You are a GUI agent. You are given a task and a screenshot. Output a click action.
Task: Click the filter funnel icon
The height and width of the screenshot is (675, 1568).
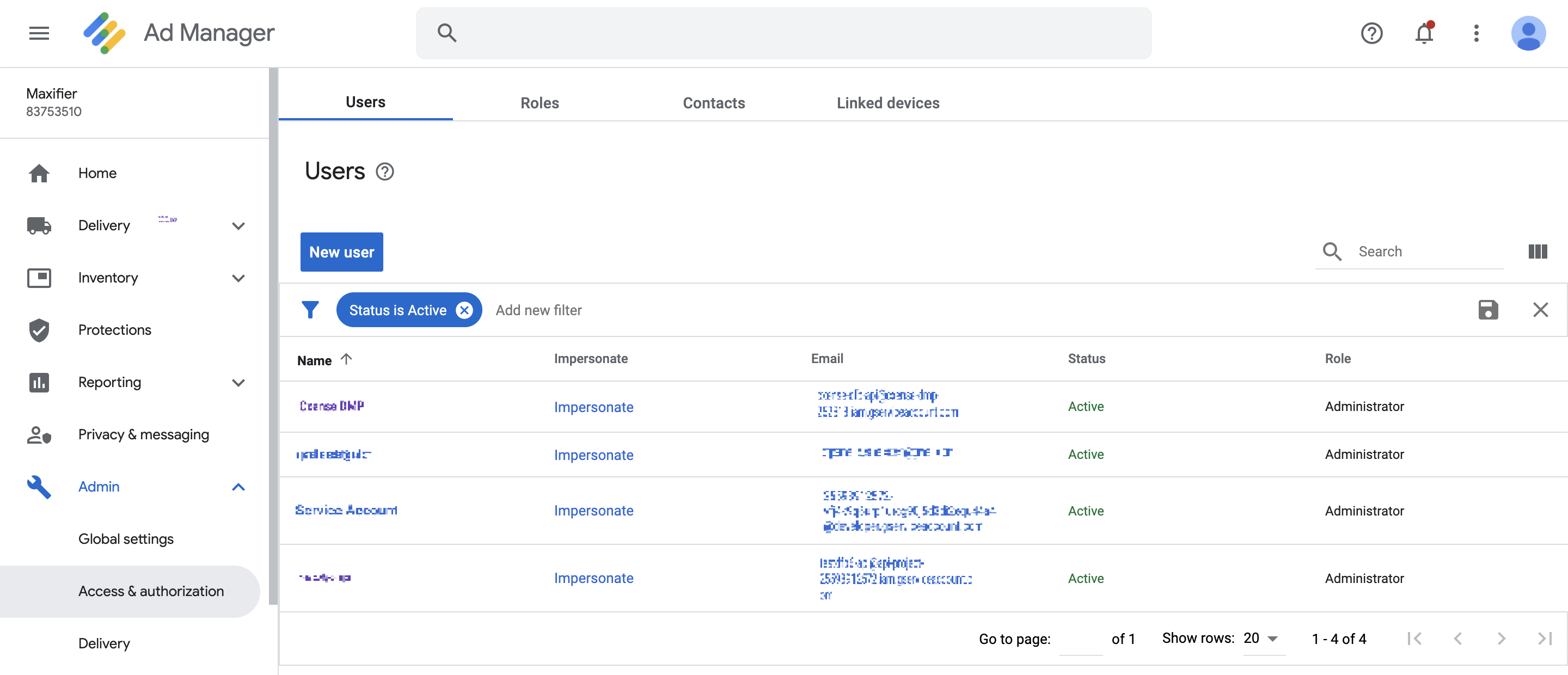tap(310, 310)
